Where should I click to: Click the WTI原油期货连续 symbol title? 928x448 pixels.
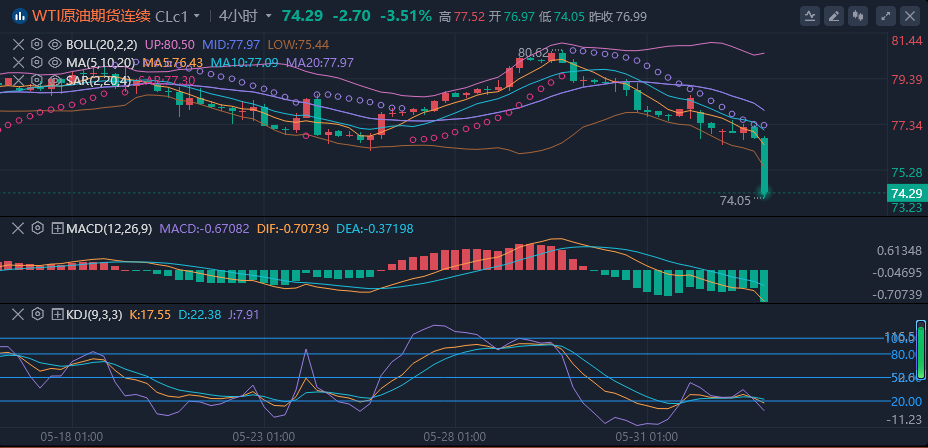[x=88, y=16]
